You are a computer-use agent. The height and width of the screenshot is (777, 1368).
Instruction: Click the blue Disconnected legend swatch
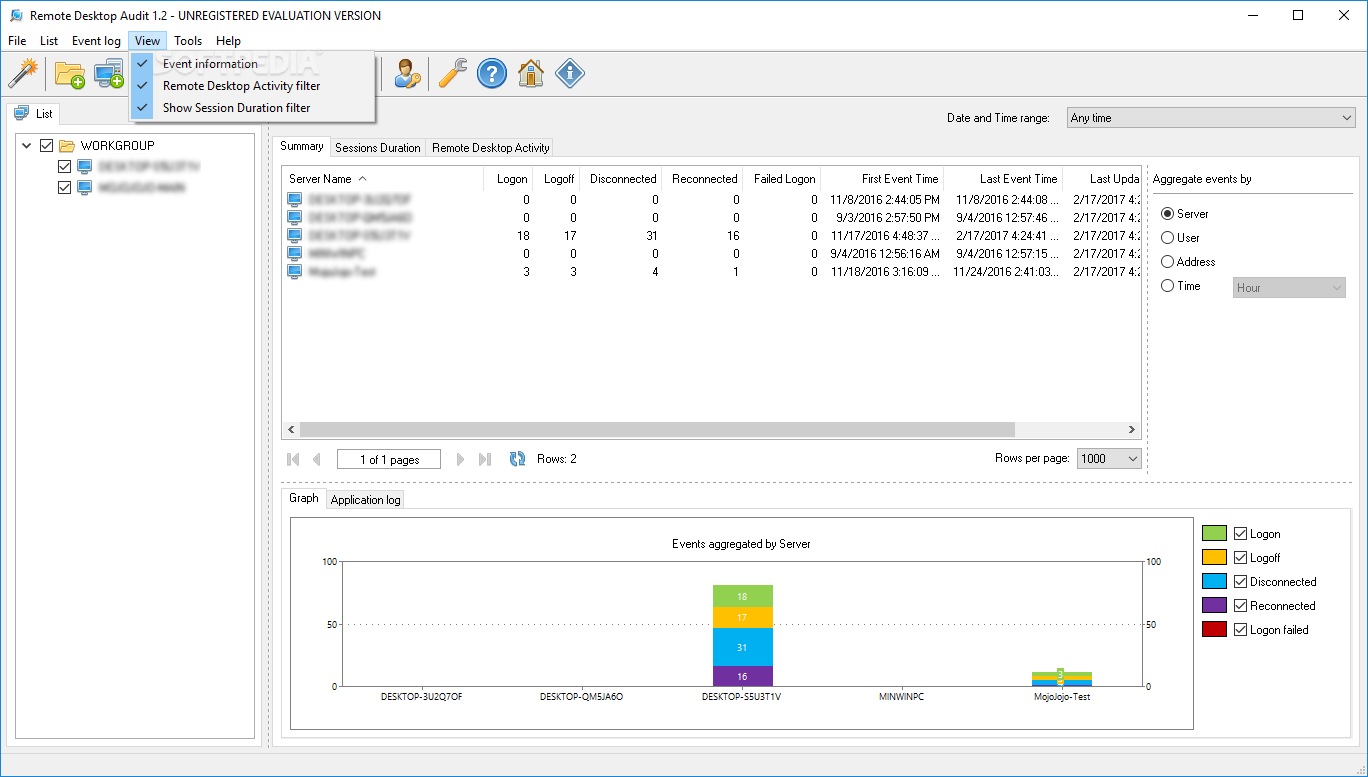1214,582
